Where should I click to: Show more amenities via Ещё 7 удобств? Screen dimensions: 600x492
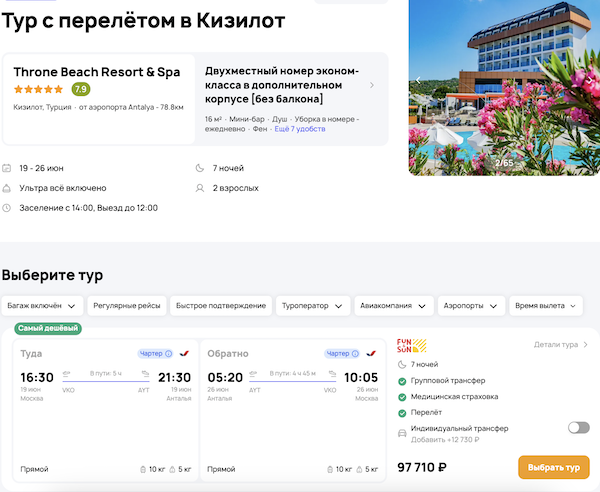point(299,129)
